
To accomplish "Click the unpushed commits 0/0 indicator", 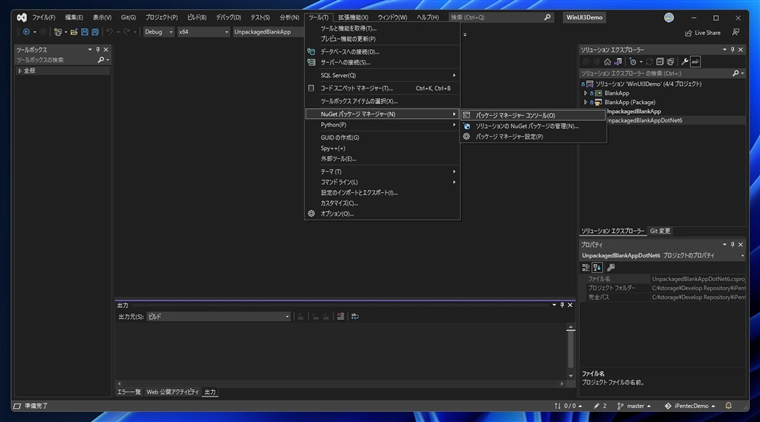I will click(x=568, y=406).
